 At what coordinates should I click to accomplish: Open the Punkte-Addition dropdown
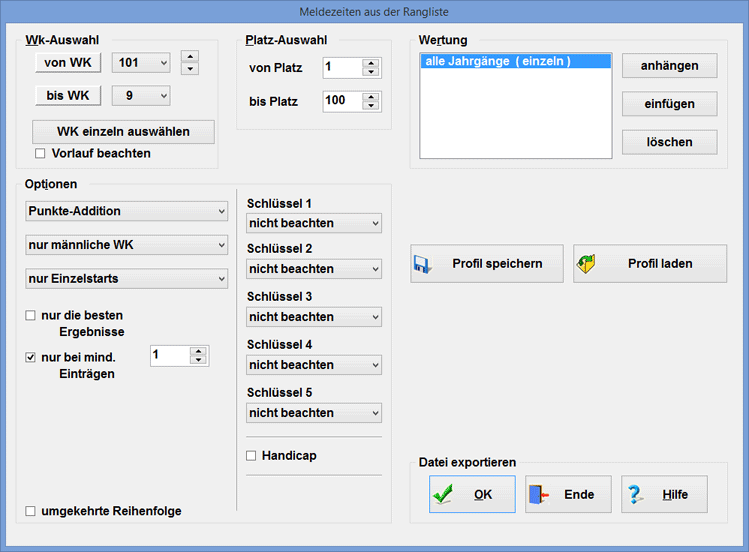126,211
